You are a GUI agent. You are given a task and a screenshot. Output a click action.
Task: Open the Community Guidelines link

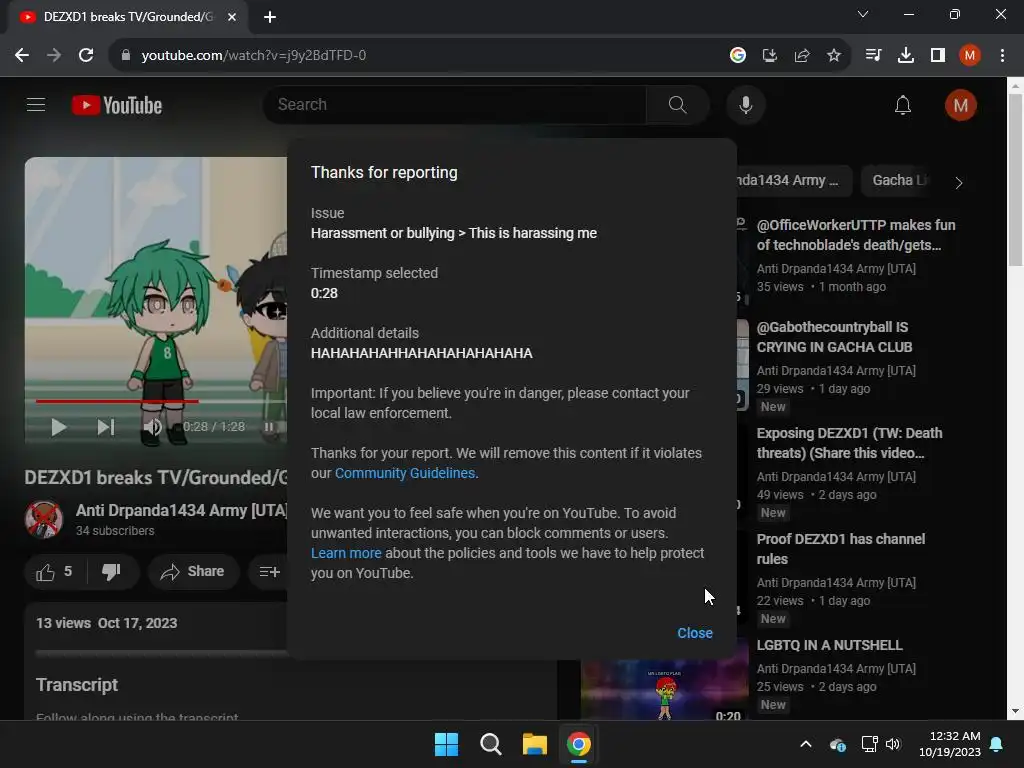coord(405,473)
